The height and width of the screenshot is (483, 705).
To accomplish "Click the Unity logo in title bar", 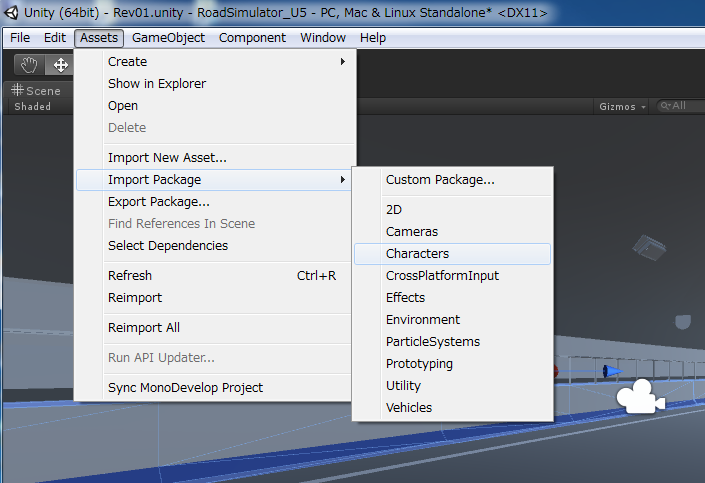I will pos(11,13).
